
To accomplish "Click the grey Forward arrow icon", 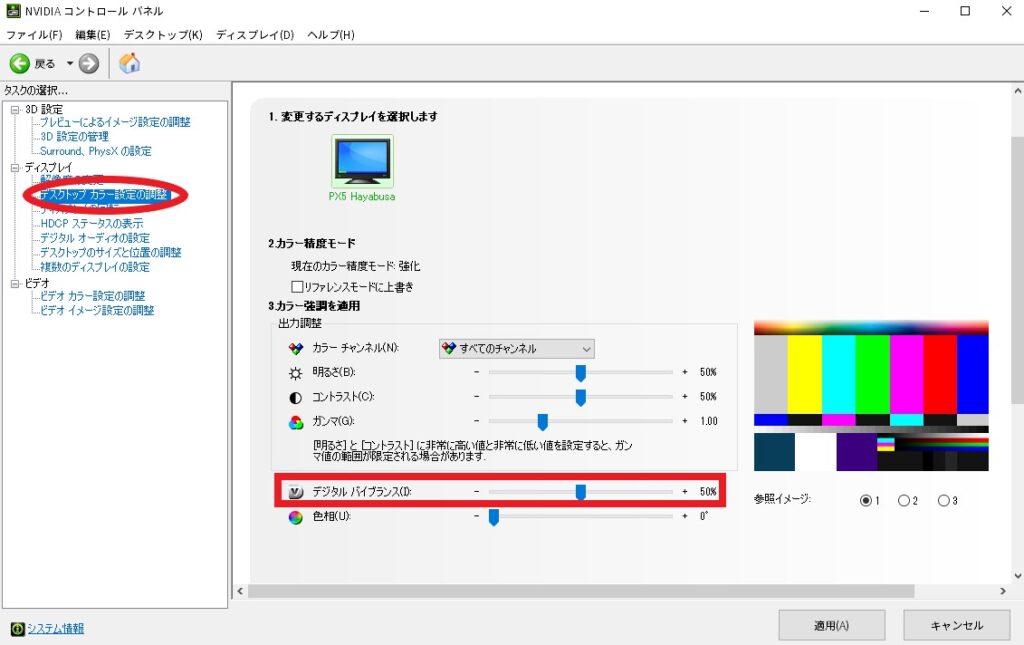I will [x=89, y=63].
